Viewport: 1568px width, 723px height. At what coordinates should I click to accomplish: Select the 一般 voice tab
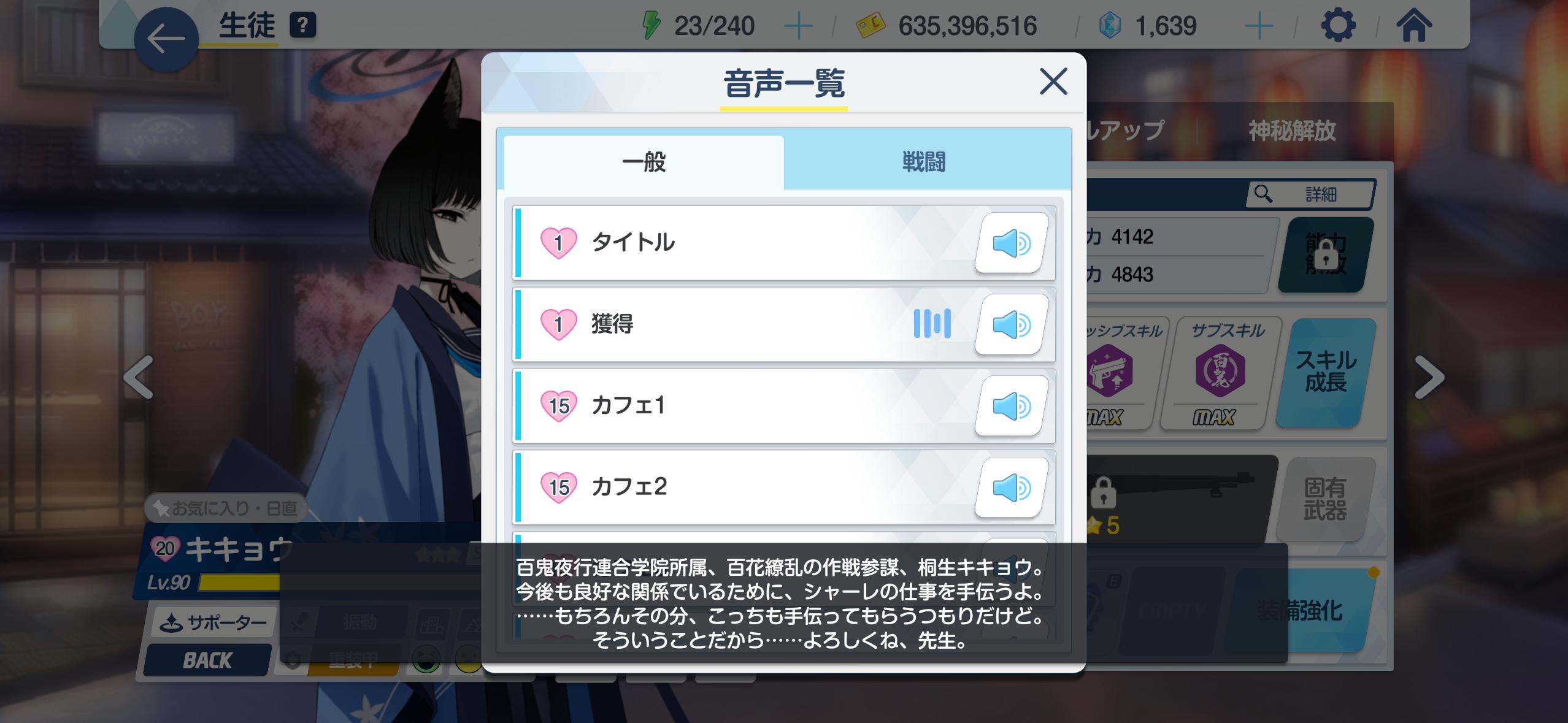(x=644, y=163)
